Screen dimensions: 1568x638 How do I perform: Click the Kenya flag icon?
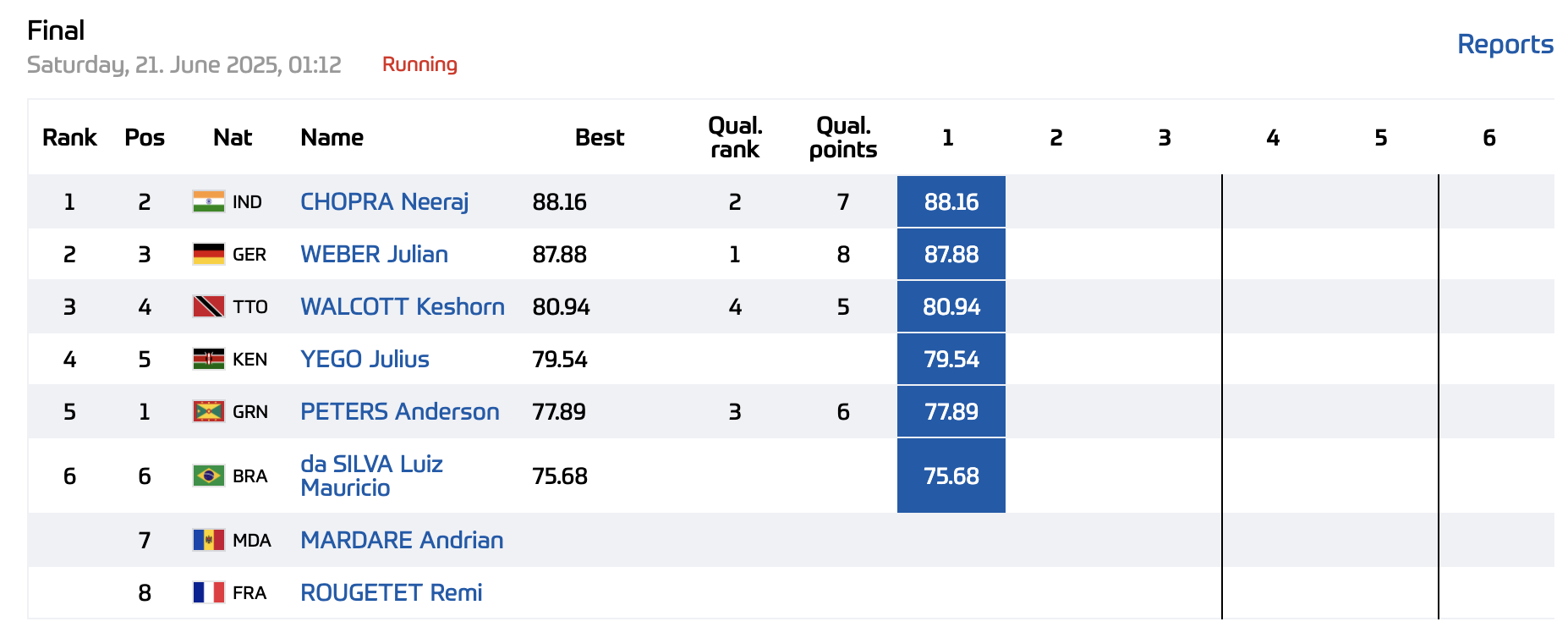click(x=208, y=359)
